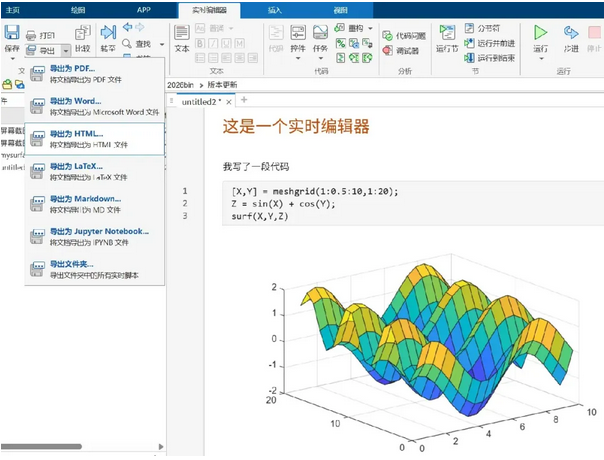Click the plus button to add new tab
The image size is (604, 460).
coord(244,100)
